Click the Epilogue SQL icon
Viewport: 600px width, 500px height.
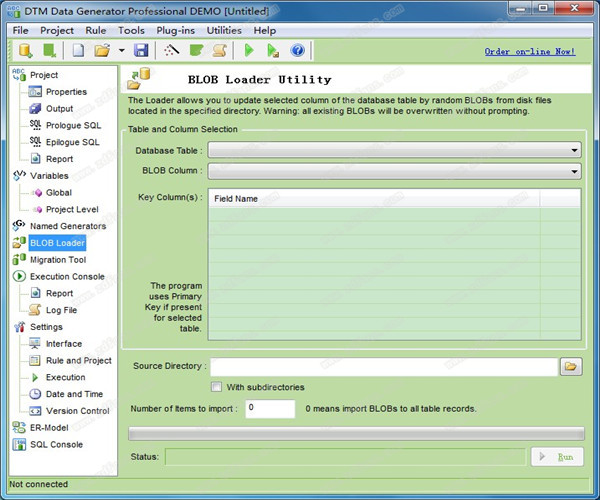pyautogui.click(x=35, y=142)
